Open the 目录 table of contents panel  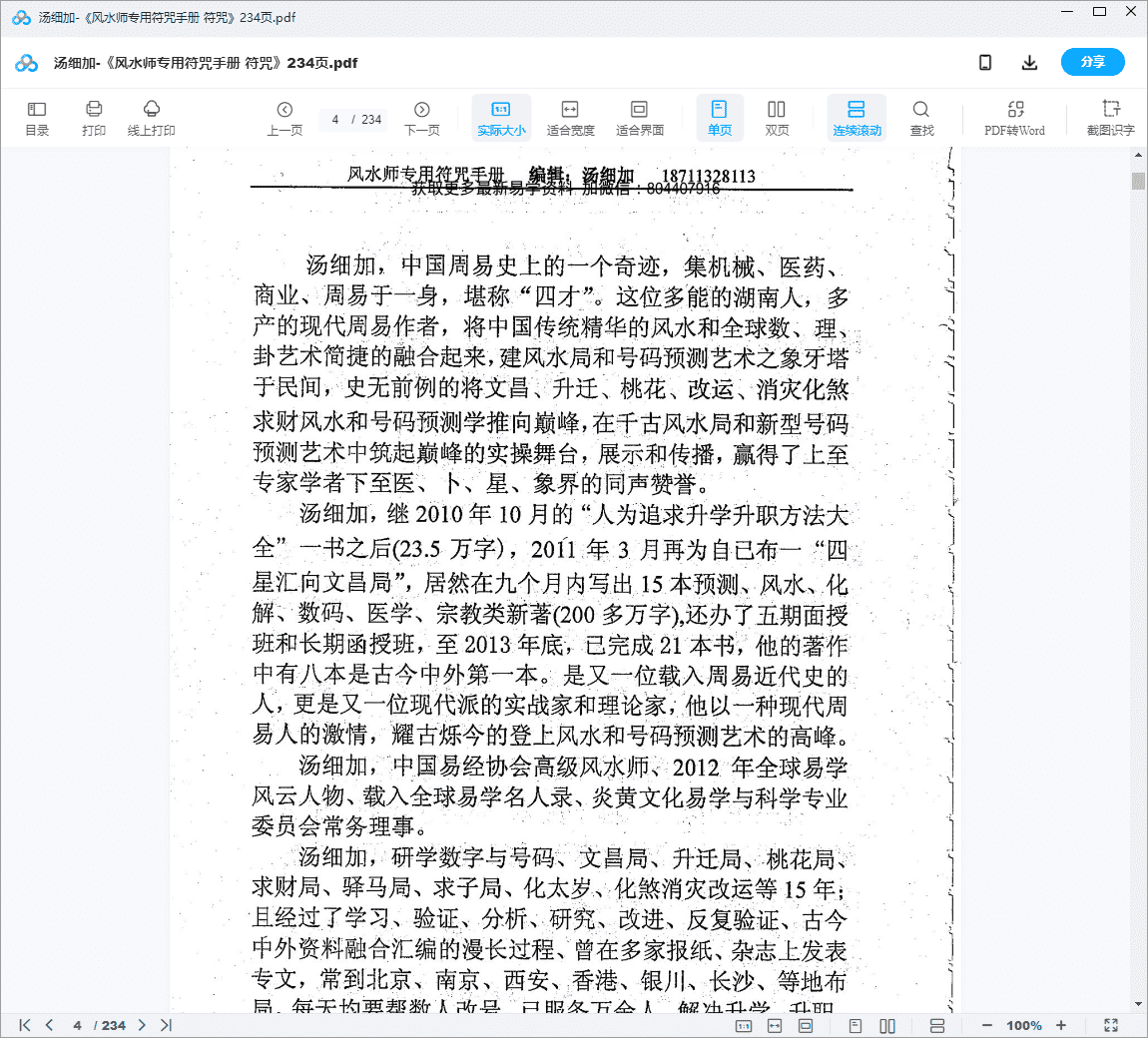click(37, 117)
